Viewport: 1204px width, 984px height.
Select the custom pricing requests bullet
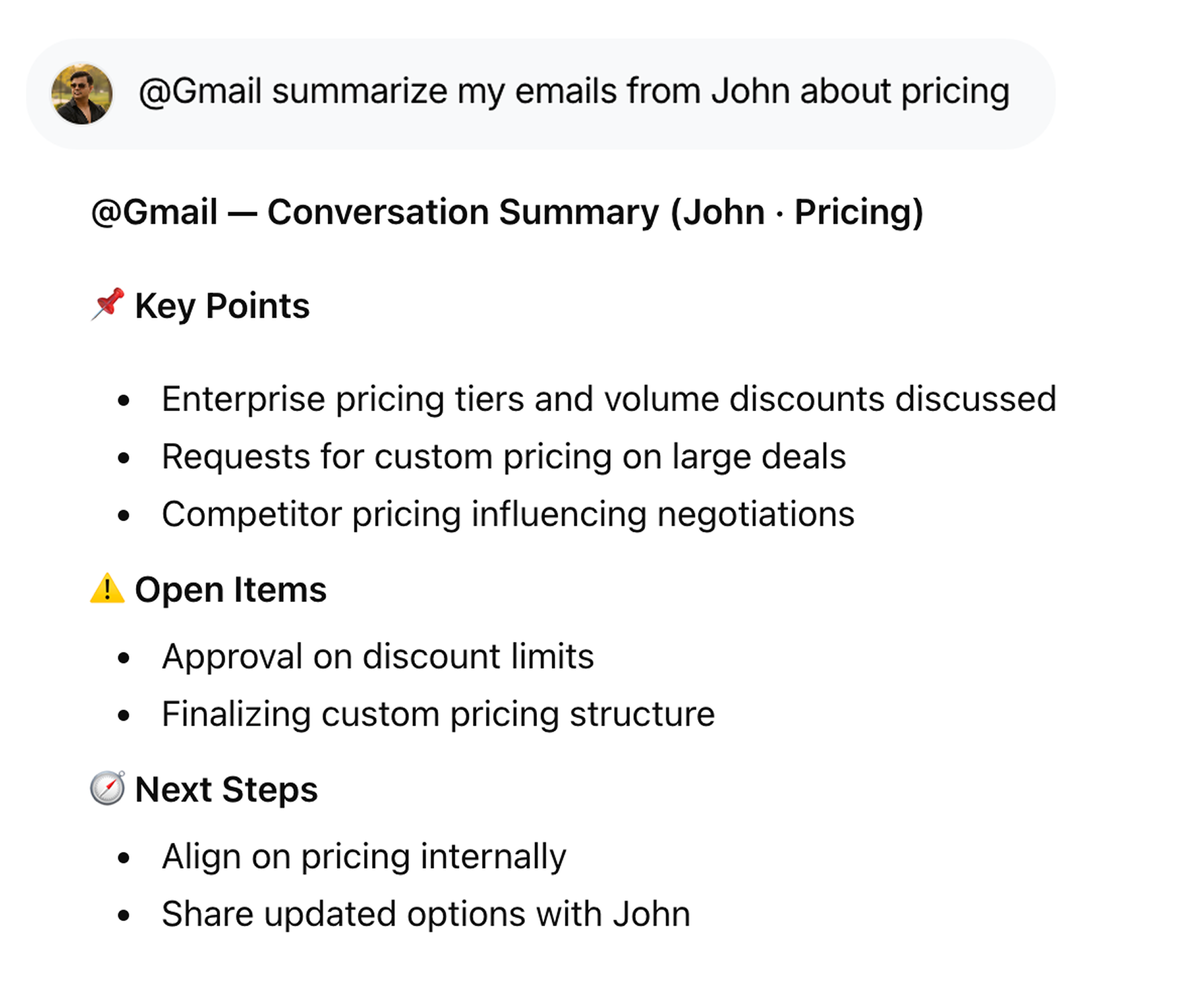[x=504, y=456]
